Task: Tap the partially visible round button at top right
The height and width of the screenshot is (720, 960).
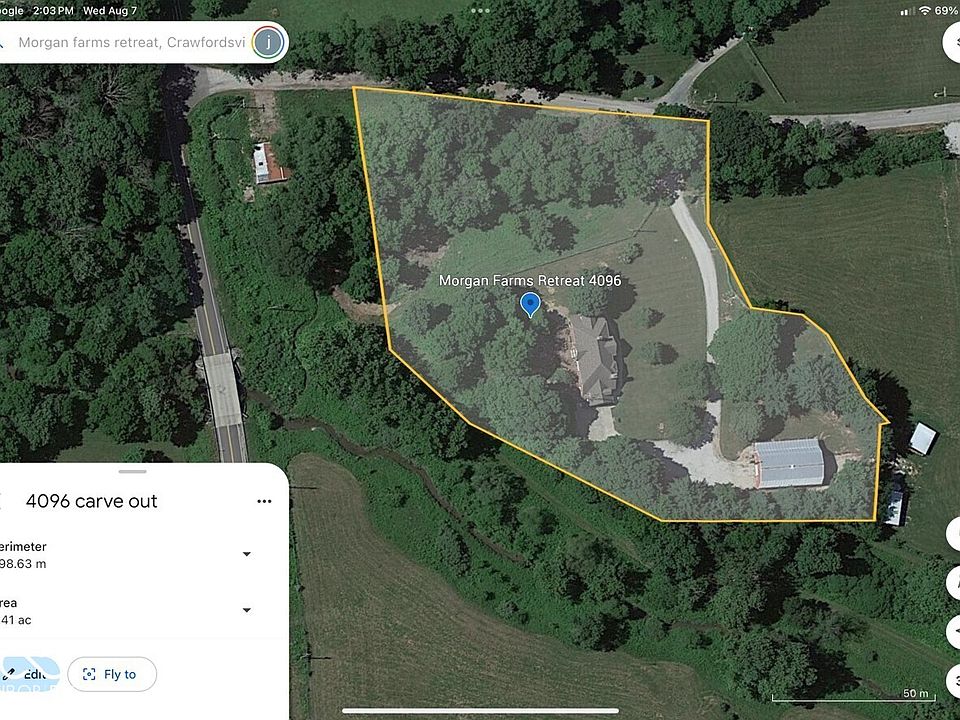Action: click(x=951, y=43)
